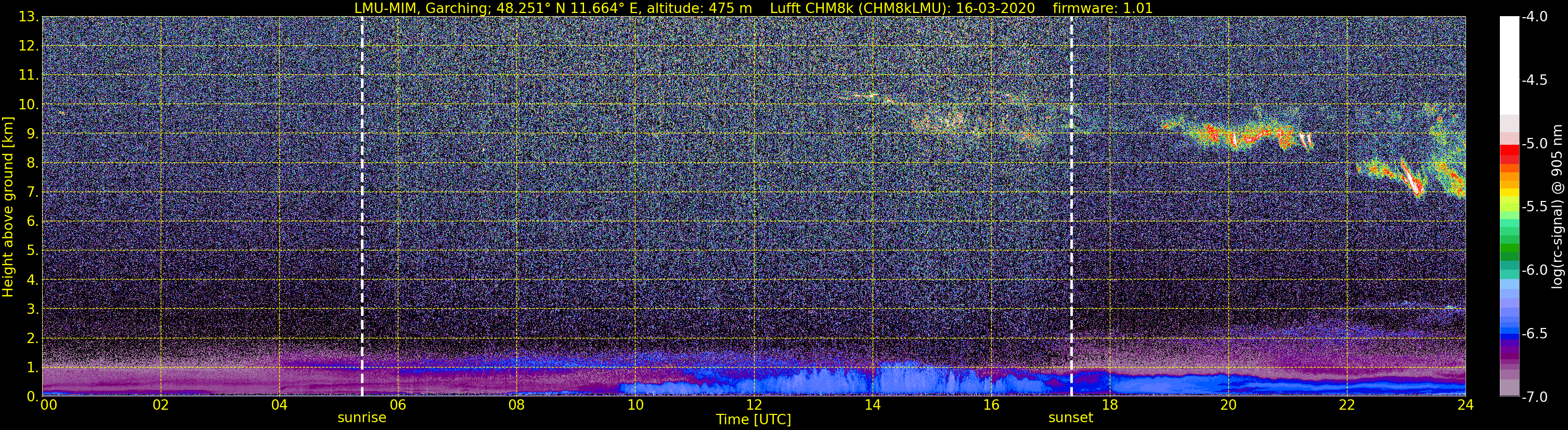Image resolution: width=1568 pixels, height=430 pixels.
Task: Click the time axis tick label 14
Action: click(872, 406)
